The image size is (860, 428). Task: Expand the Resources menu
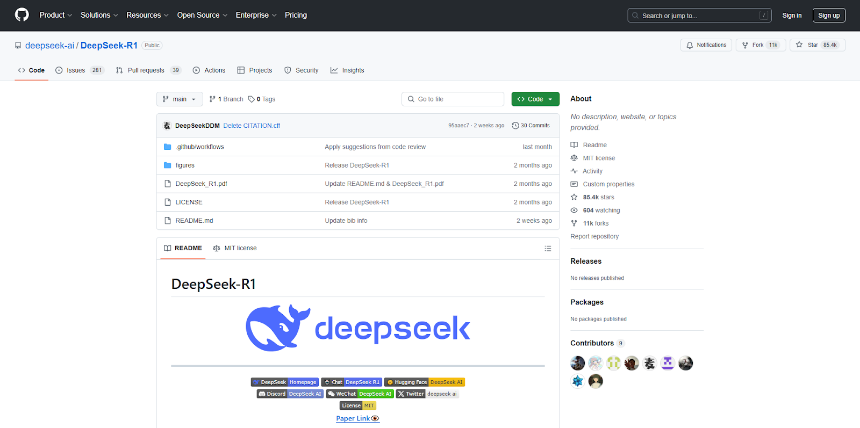point(147,15)
